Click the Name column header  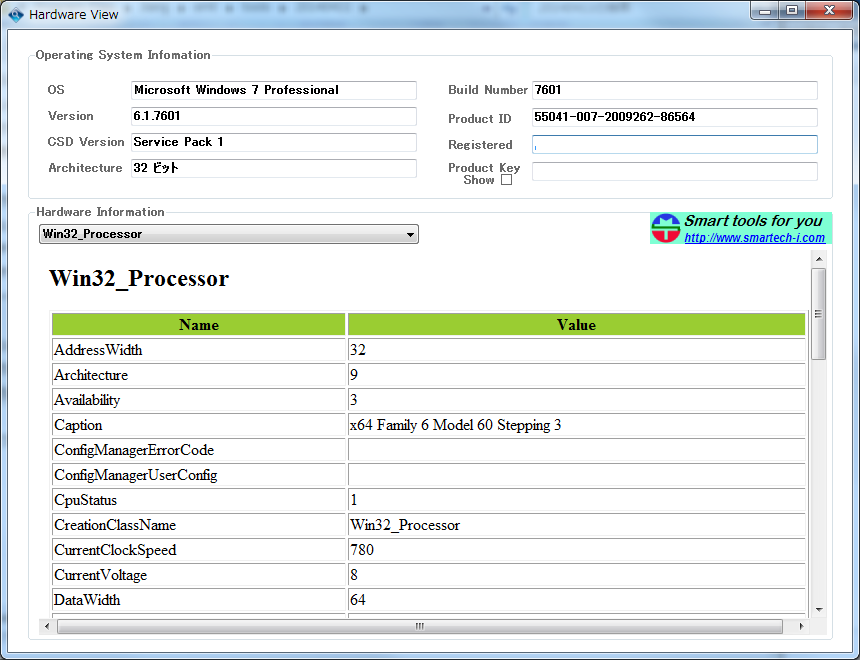click(x=199, y=325)
